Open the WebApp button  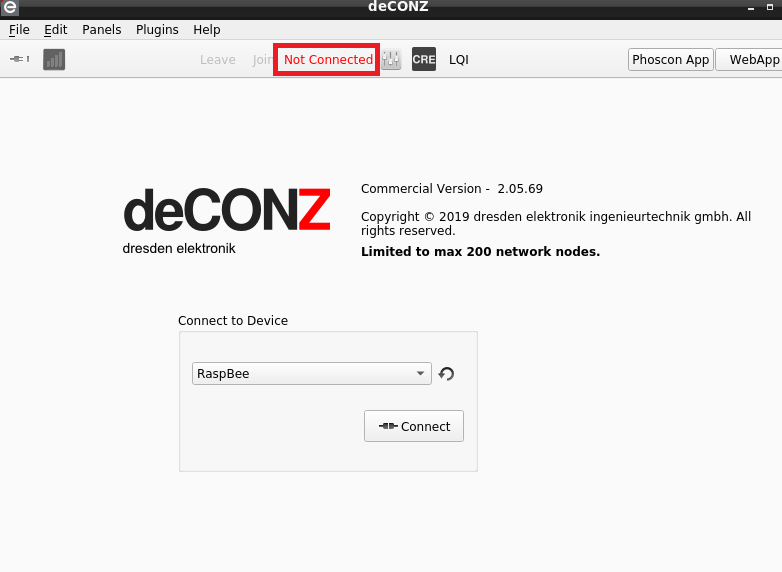[752, 59]
